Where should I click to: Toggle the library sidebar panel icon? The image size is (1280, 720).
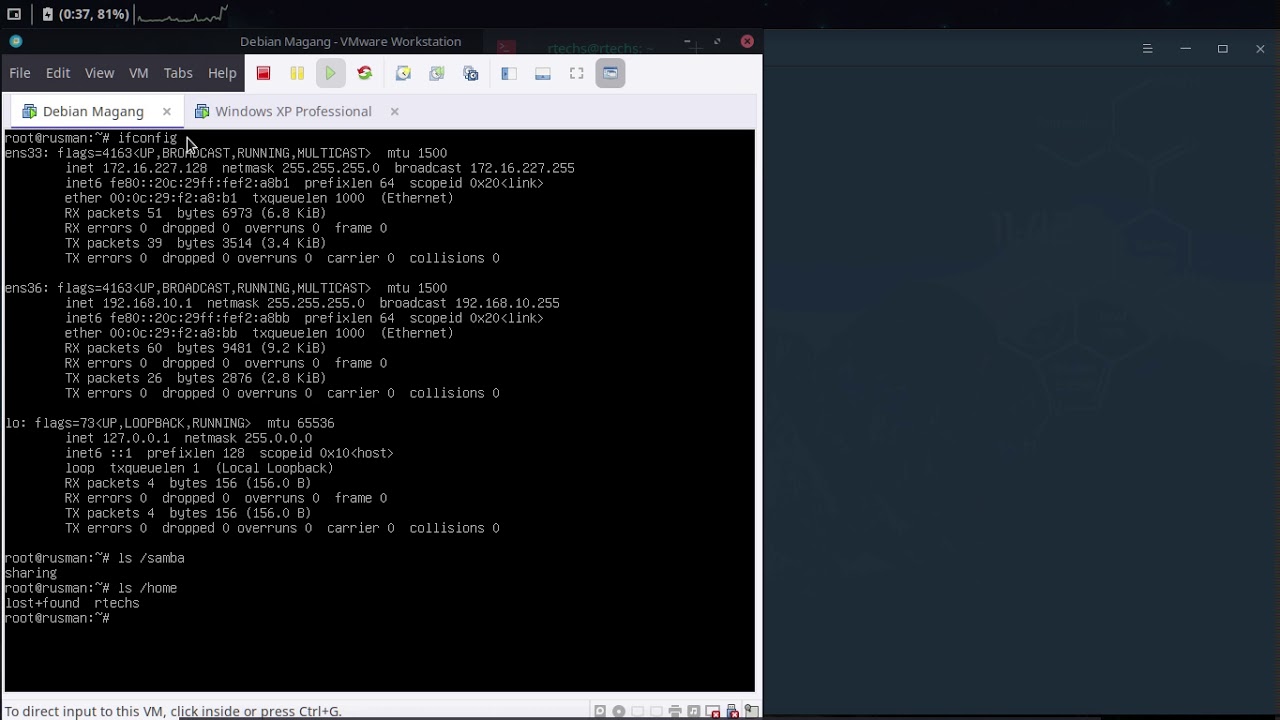[x=509, y=73]
